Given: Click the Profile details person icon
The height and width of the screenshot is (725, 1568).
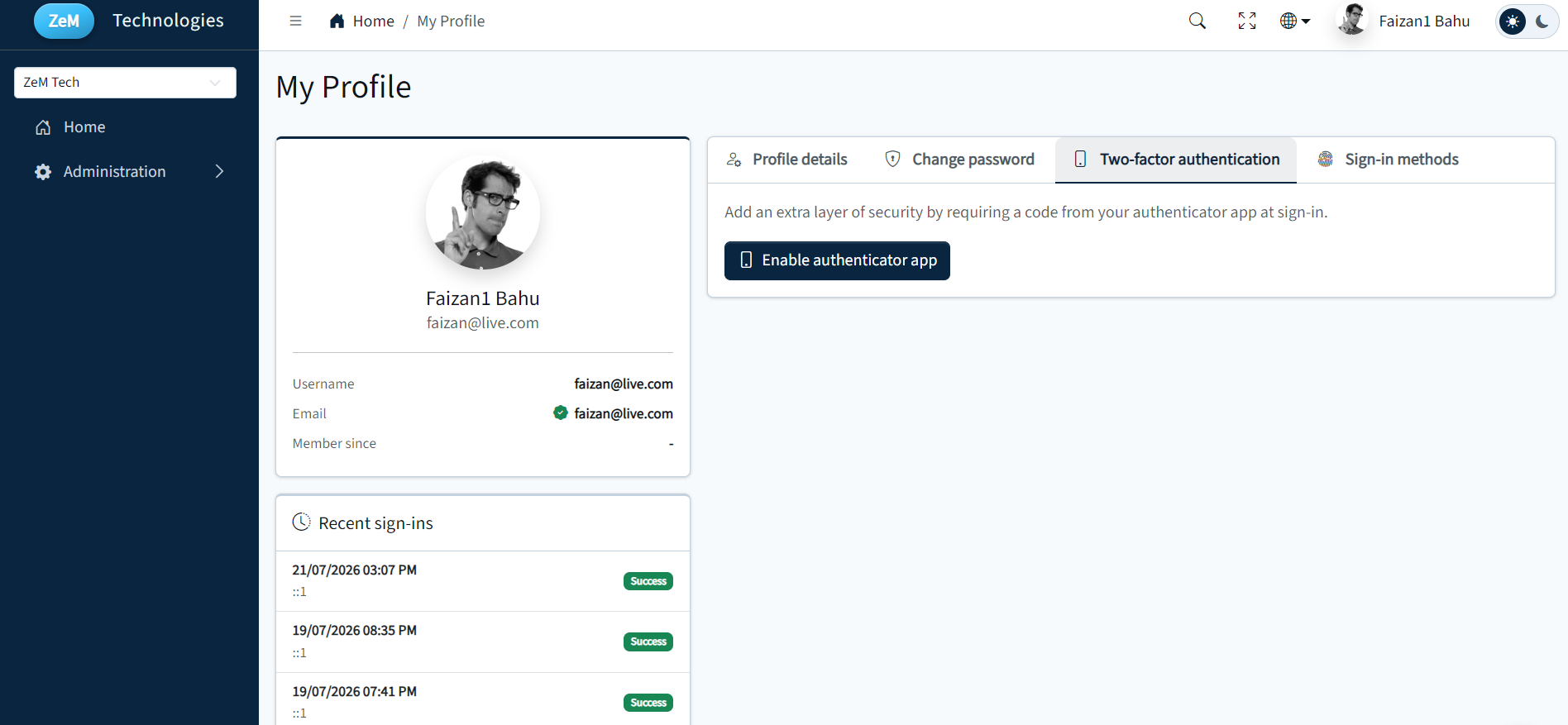Looking at the screenshot, I should 734,160.
